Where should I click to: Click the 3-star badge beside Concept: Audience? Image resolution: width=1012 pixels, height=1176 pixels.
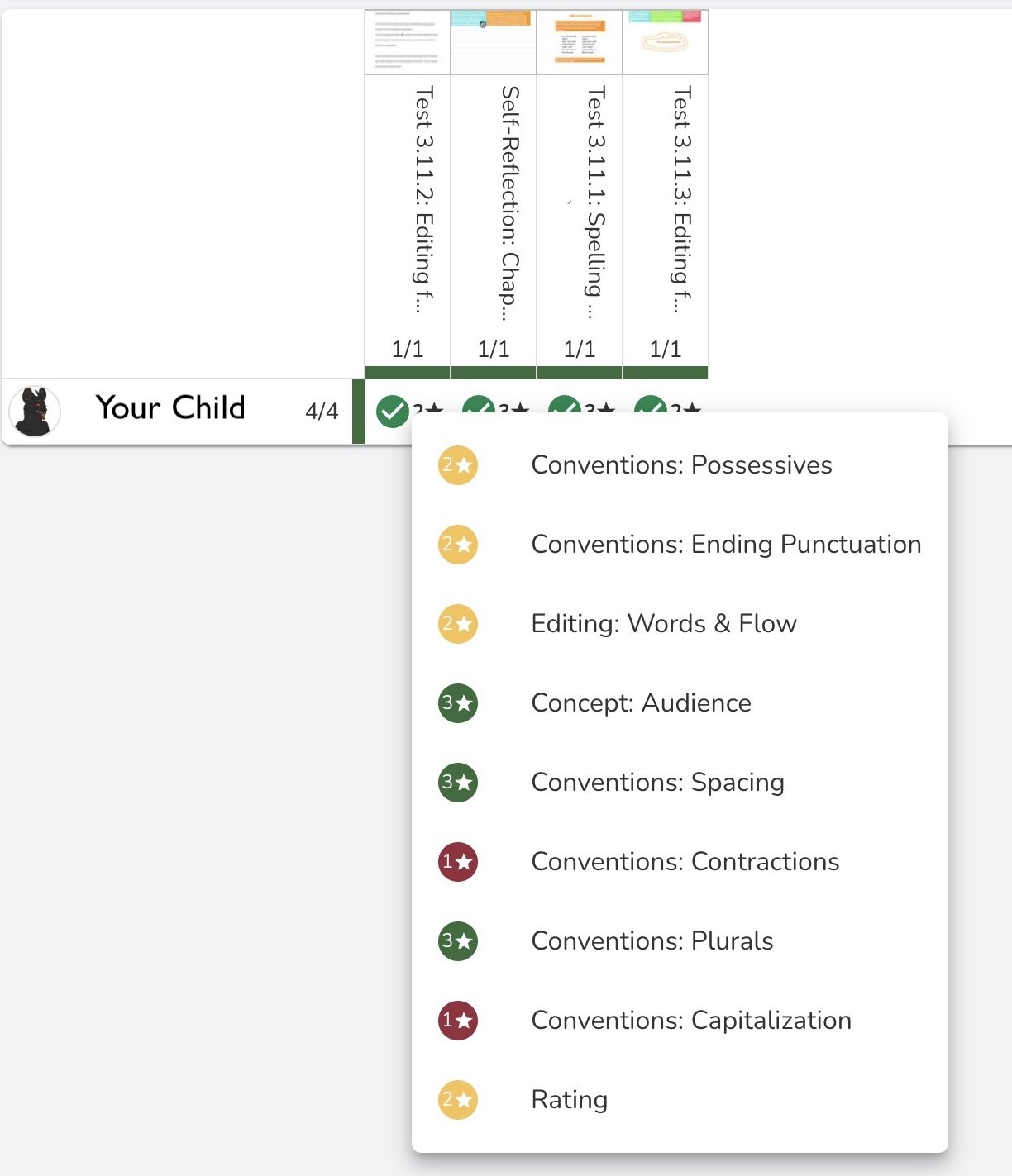(x=457, y=703)
